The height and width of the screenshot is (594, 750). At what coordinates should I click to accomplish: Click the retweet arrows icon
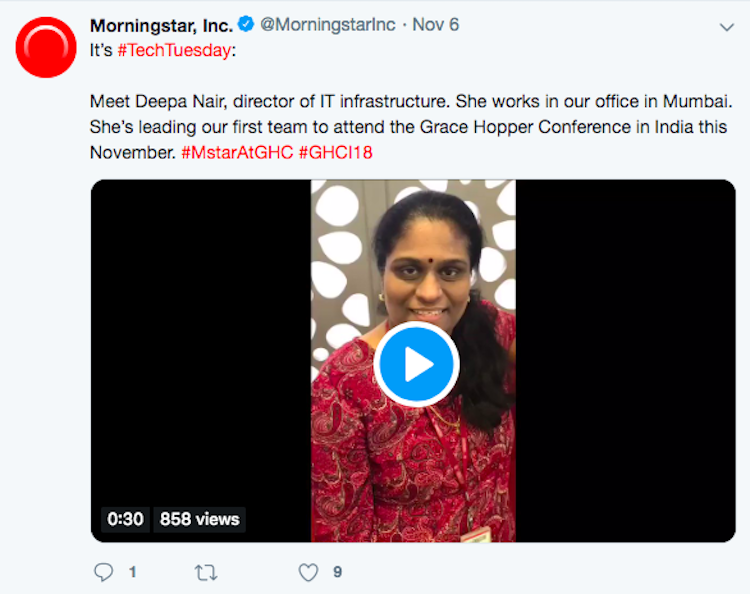click(206, 572)
